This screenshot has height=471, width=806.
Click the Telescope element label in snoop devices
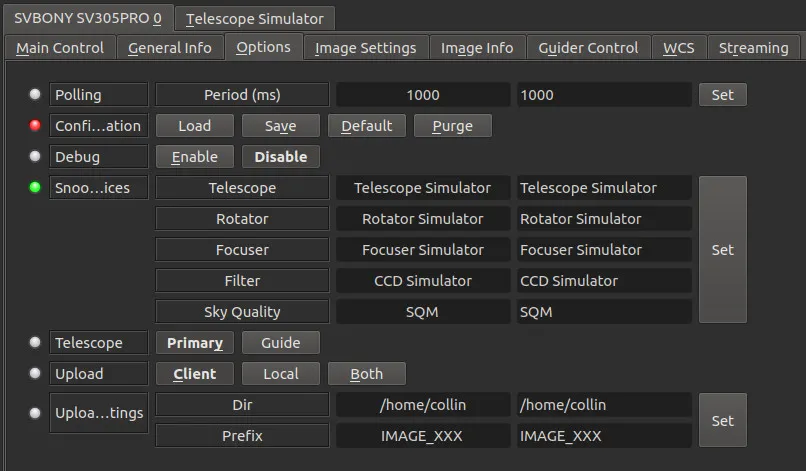pyautogui.click(x=242, y=188)
